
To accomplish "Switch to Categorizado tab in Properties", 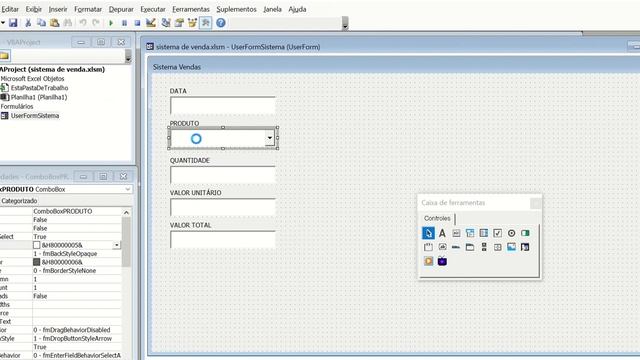I will click(19, 201).
